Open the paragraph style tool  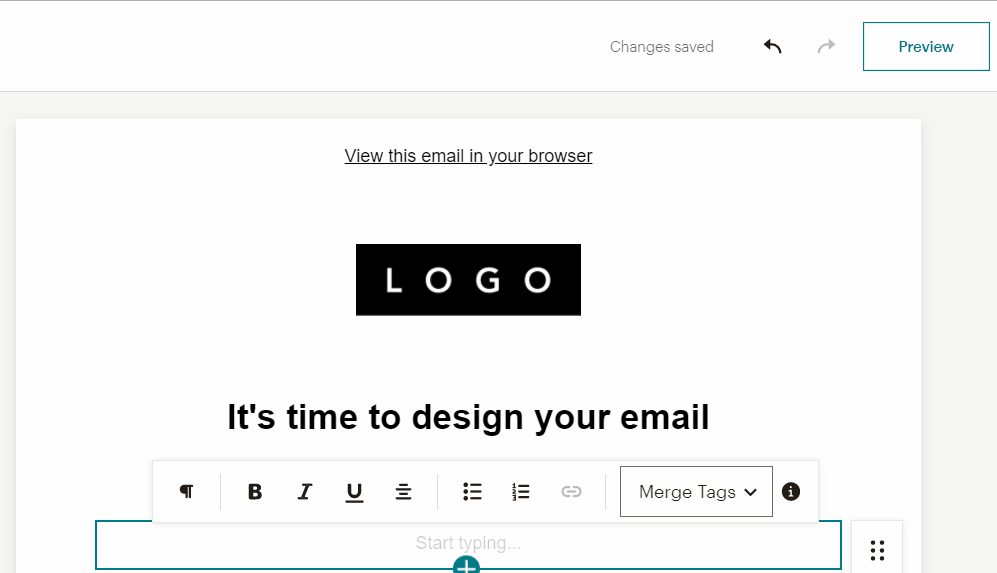186,492
